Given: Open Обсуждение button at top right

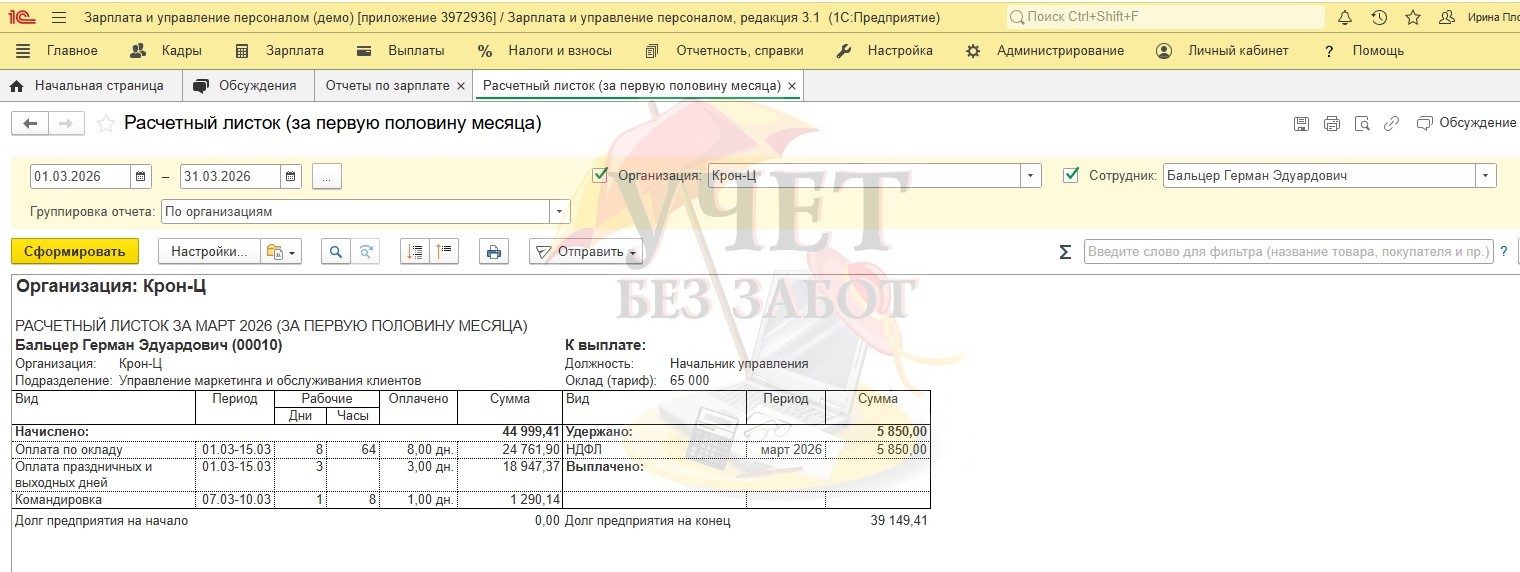Looking at the screenshot, I should point(1467,123).
